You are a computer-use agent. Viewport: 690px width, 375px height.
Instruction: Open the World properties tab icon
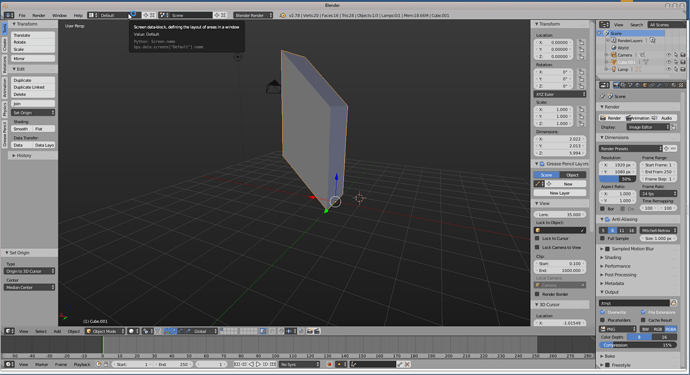click(x=638, y=85)
